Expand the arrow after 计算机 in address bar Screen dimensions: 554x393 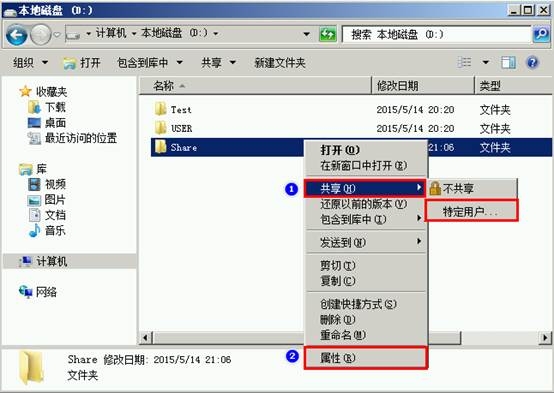[x=134, y=34]
